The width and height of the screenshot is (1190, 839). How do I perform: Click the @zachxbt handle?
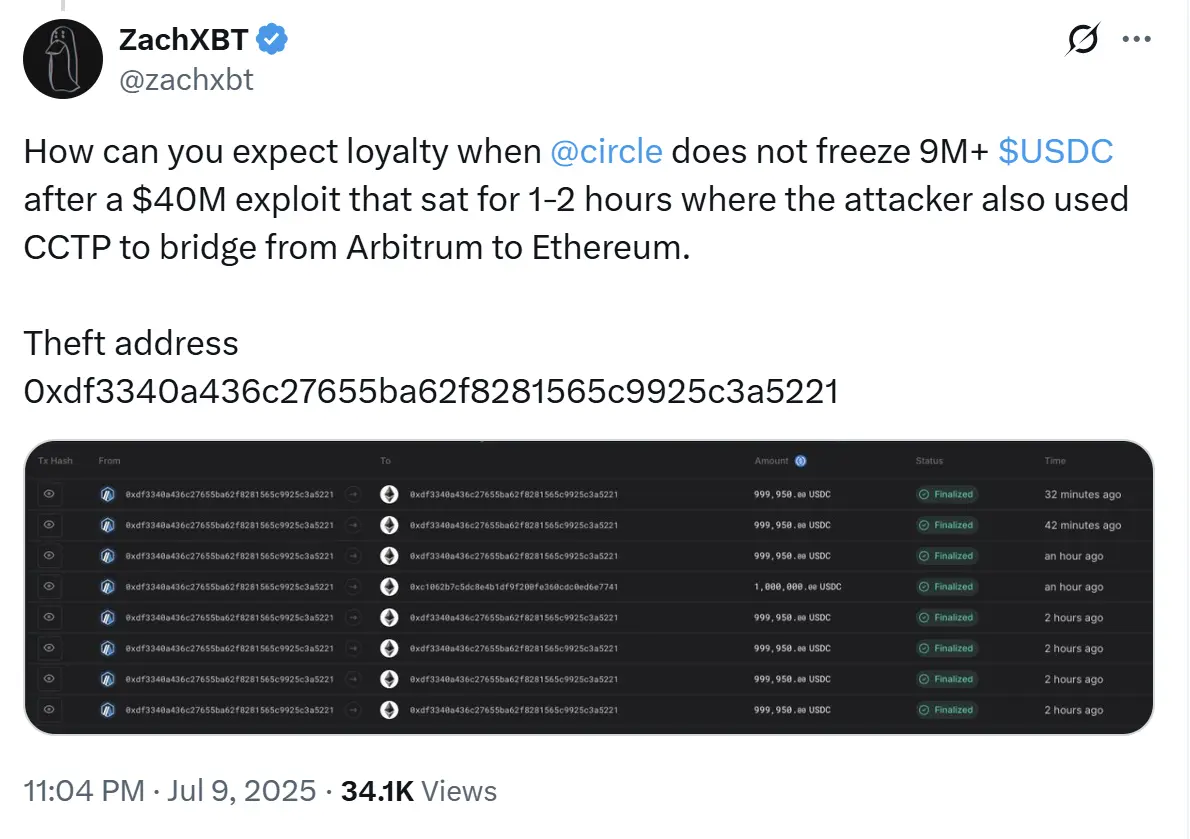(186, 80)
